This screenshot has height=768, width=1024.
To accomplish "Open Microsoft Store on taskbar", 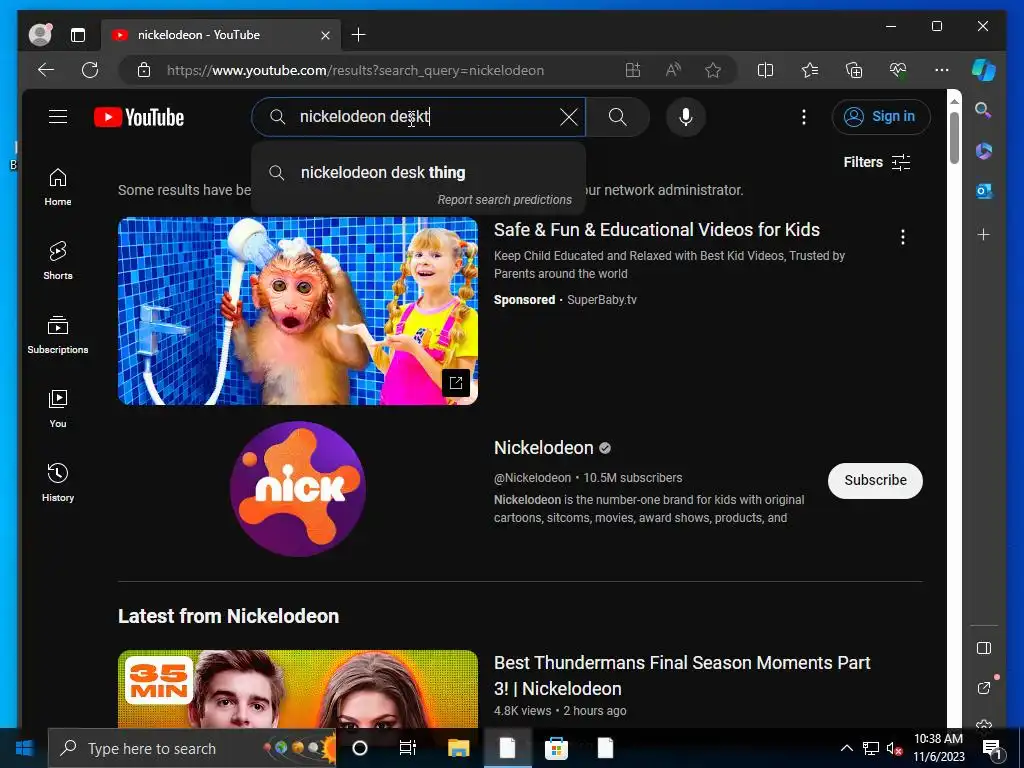I will point(556,748).
